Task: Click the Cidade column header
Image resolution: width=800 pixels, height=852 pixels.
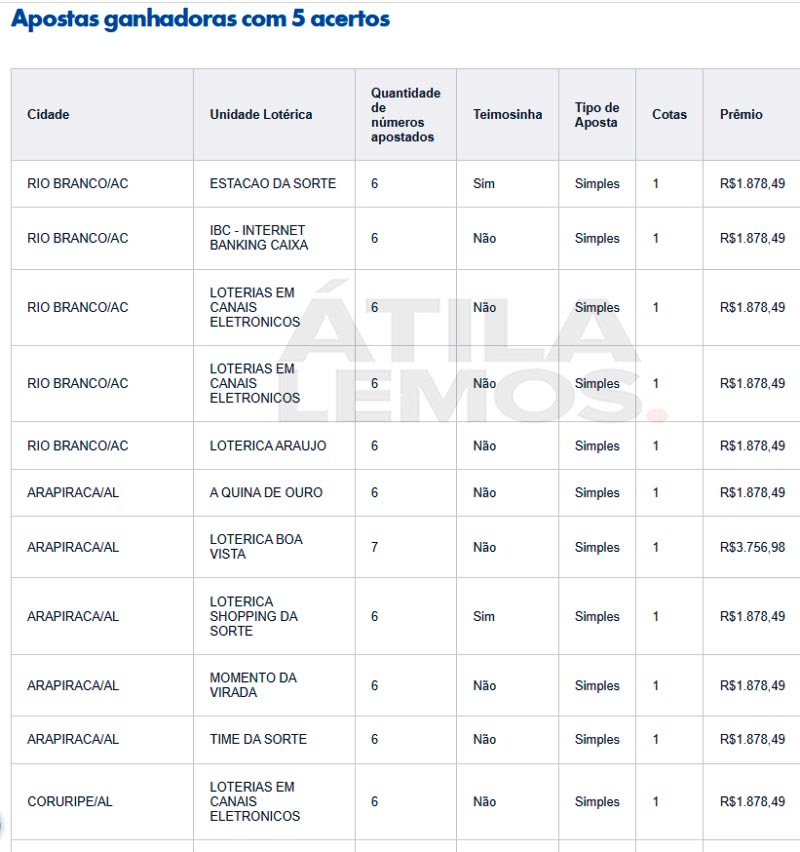Action: pyautogui.click(x=48, y=115)
